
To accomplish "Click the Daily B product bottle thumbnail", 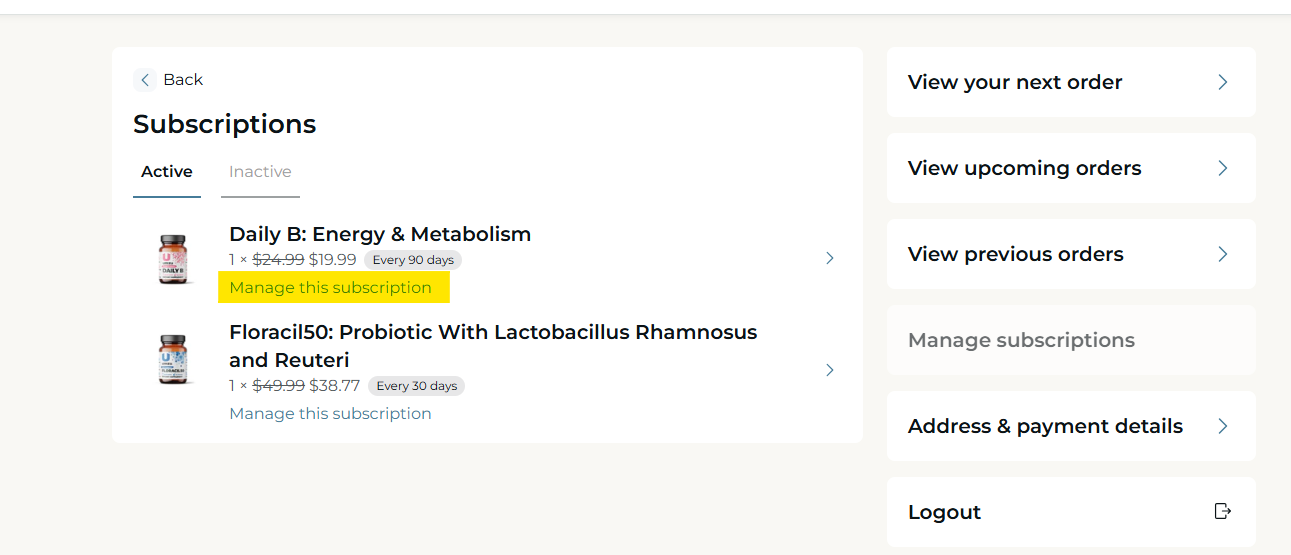I will [175, 259].
